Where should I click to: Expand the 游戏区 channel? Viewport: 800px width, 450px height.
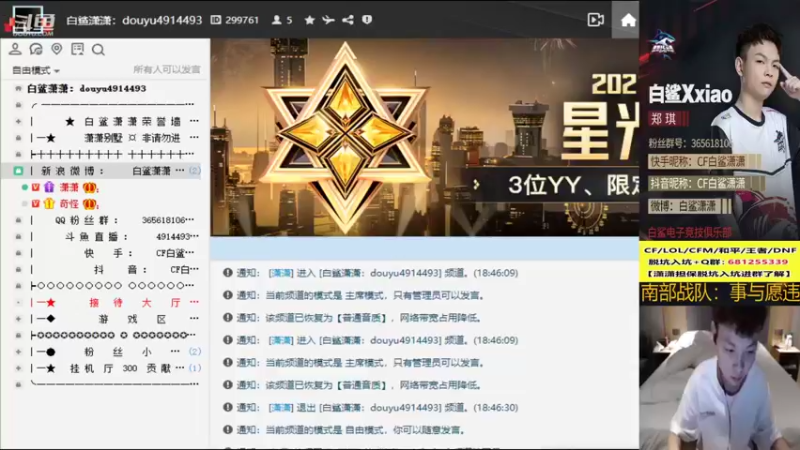[18, 319]
